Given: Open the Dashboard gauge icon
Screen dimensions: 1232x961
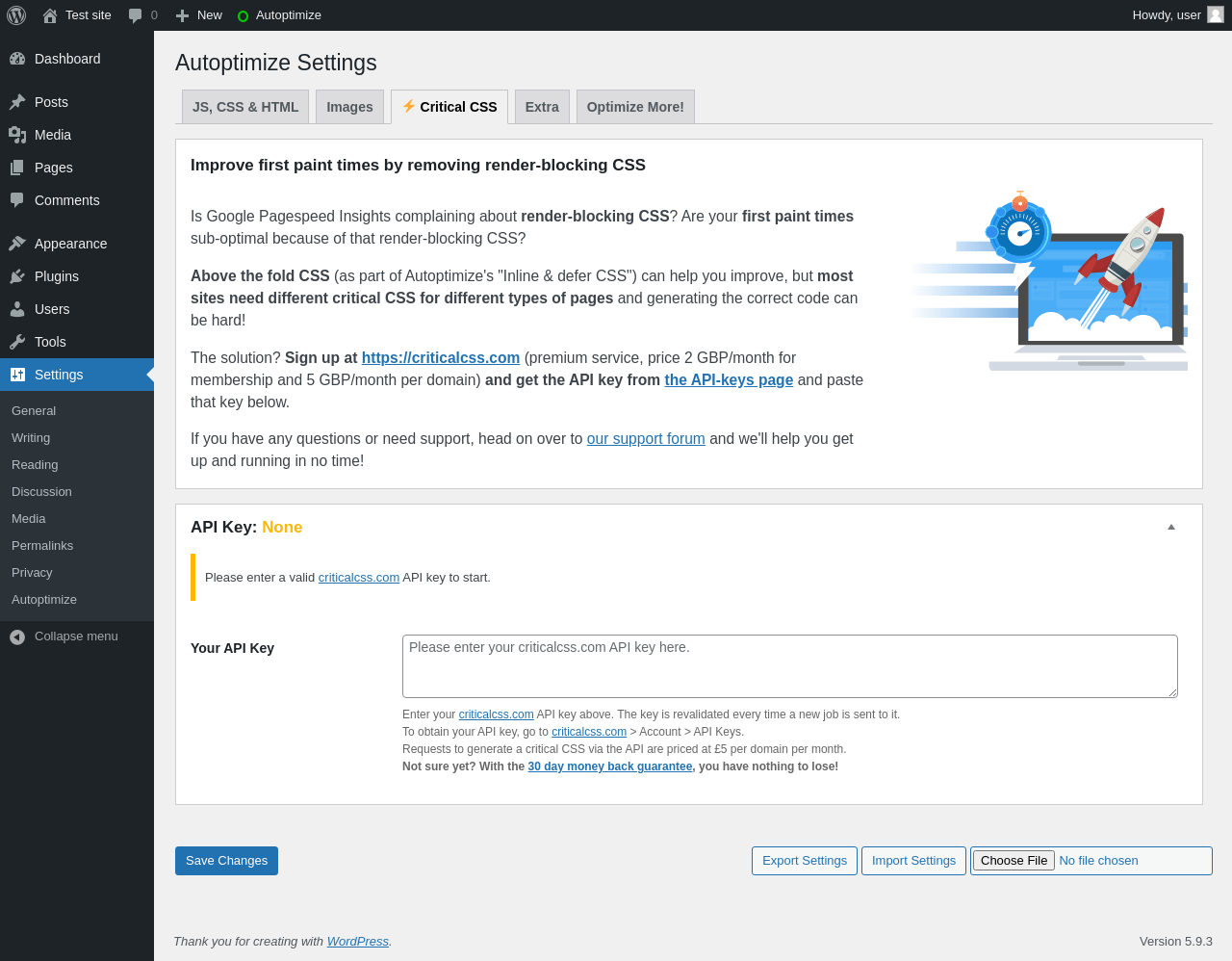Looking at the screenshot, I should click(x=17, y=59).
